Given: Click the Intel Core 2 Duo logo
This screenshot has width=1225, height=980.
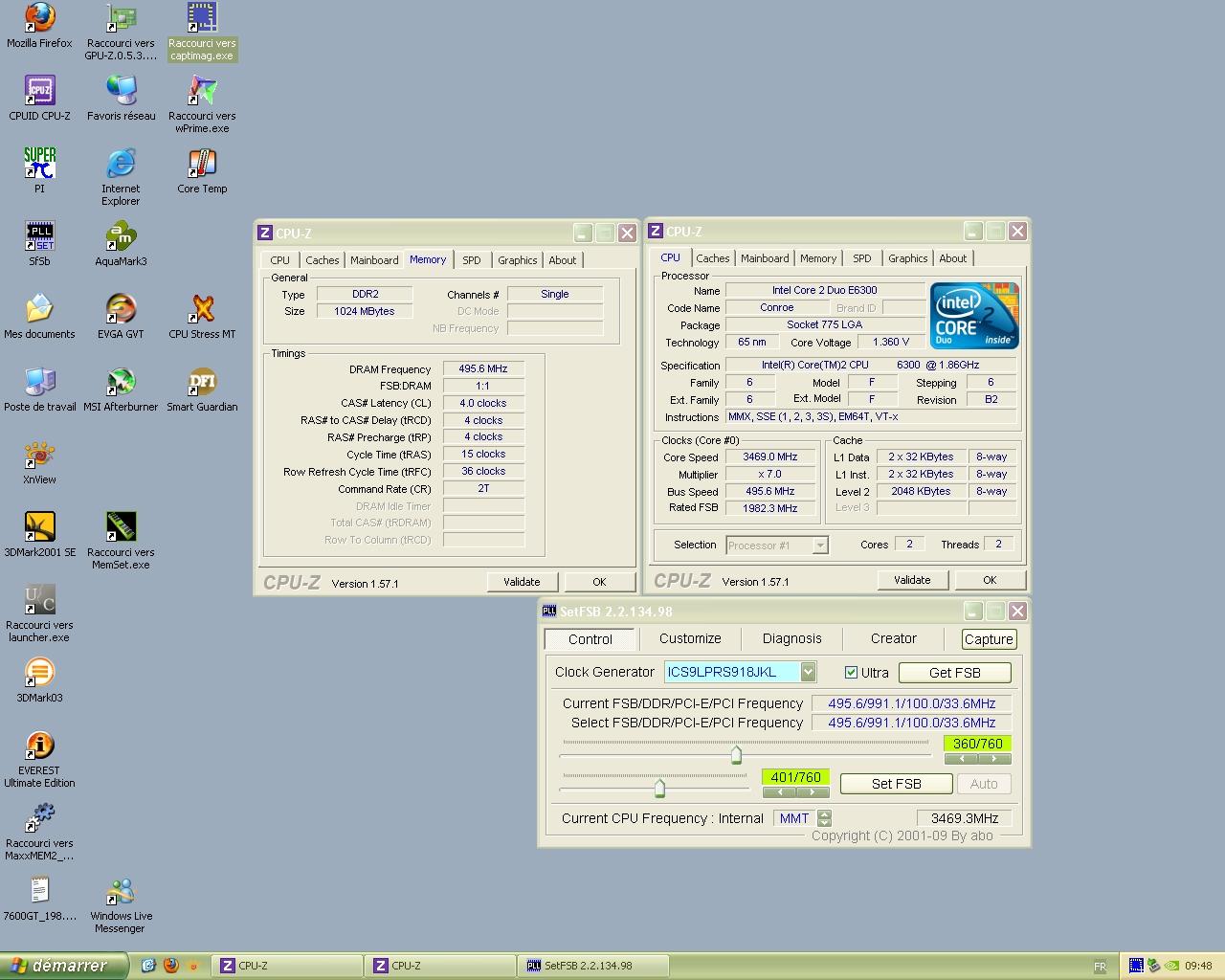Looking at the screenshot, I should coord(974,315).
